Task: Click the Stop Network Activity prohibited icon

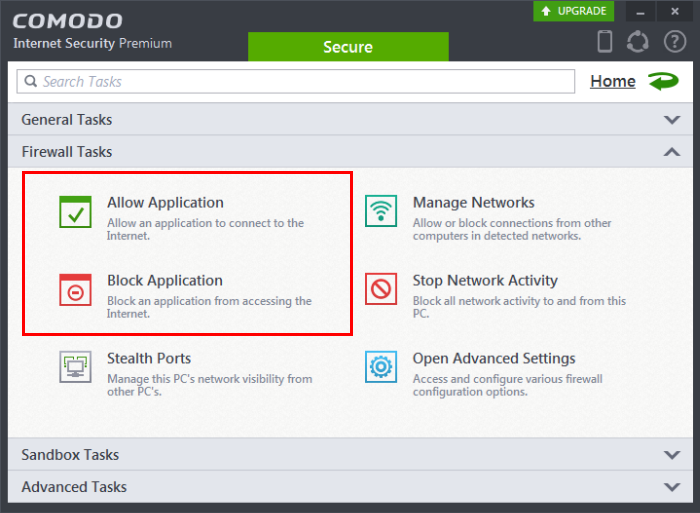Action: [x=381, y=289]
